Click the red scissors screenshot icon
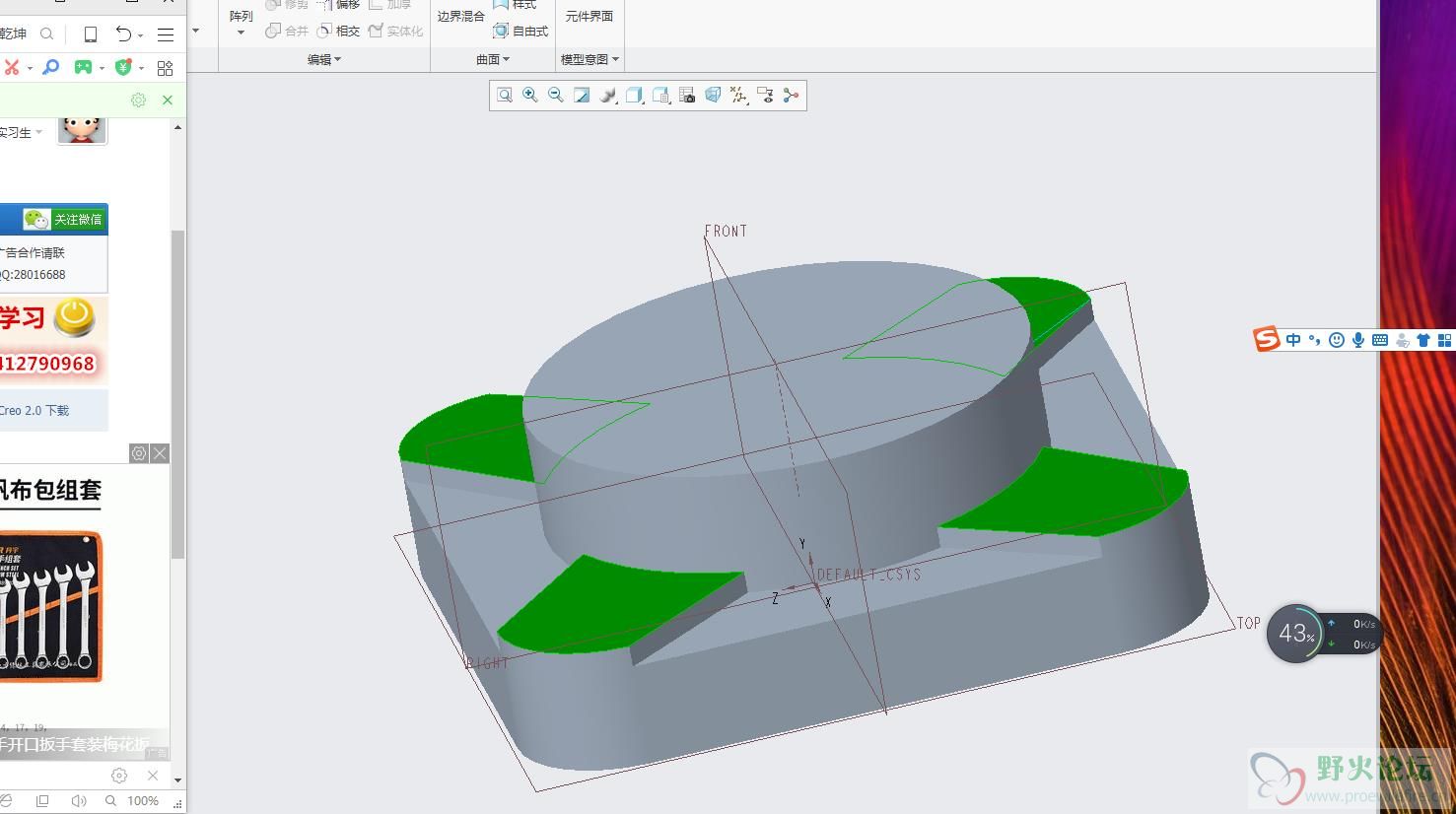 coord(12,67)
